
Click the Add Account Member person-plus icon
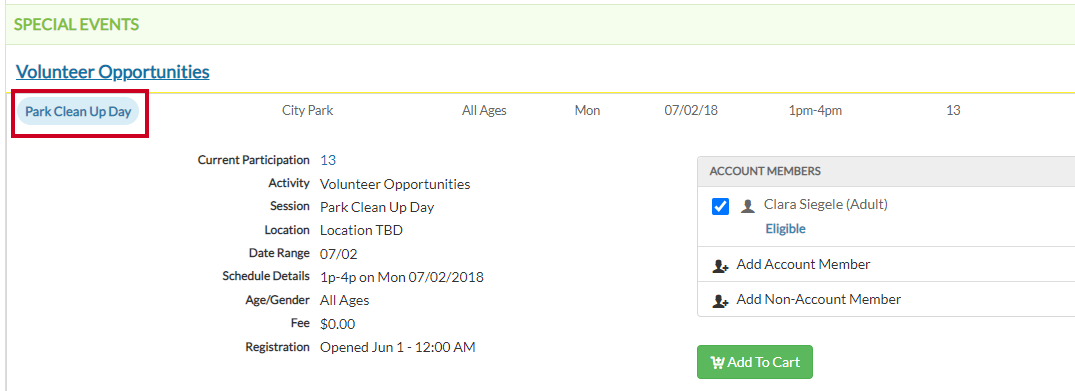pyautogui.click(x=720, y=265)
